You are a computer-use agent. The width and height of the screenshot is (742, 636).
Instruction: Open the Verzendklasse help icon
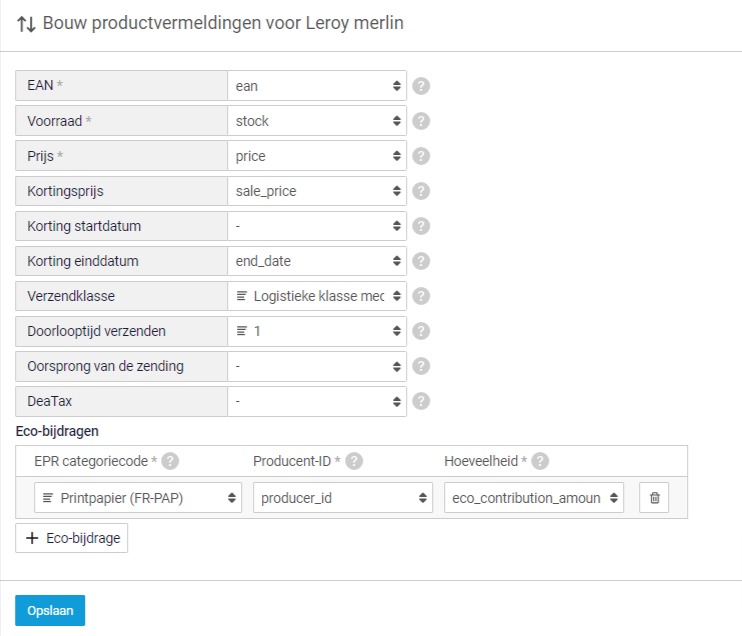[x=421, y=296]
